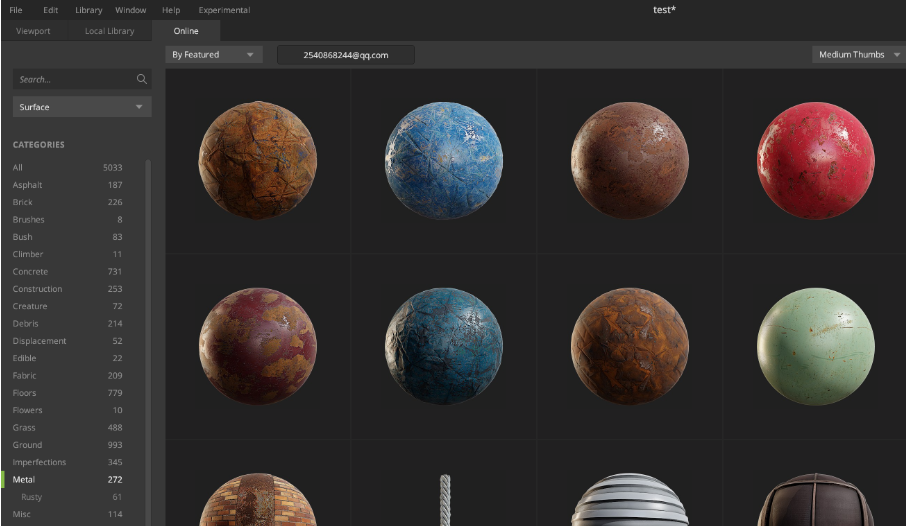Open the Surface asset type dropdown

82,107
